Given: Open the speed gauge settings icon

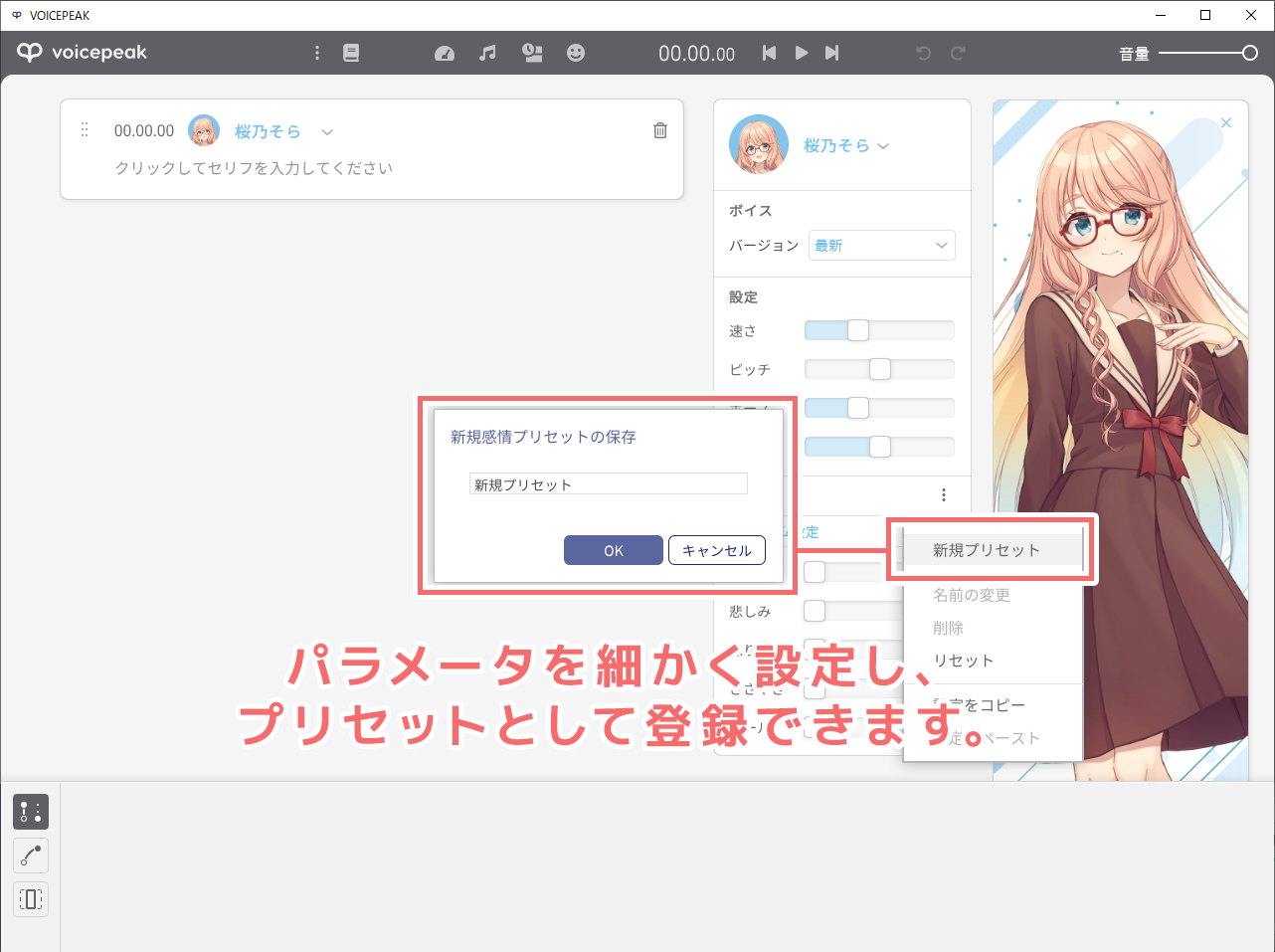Looking at the screenshot, I should (x=445, y=53).
